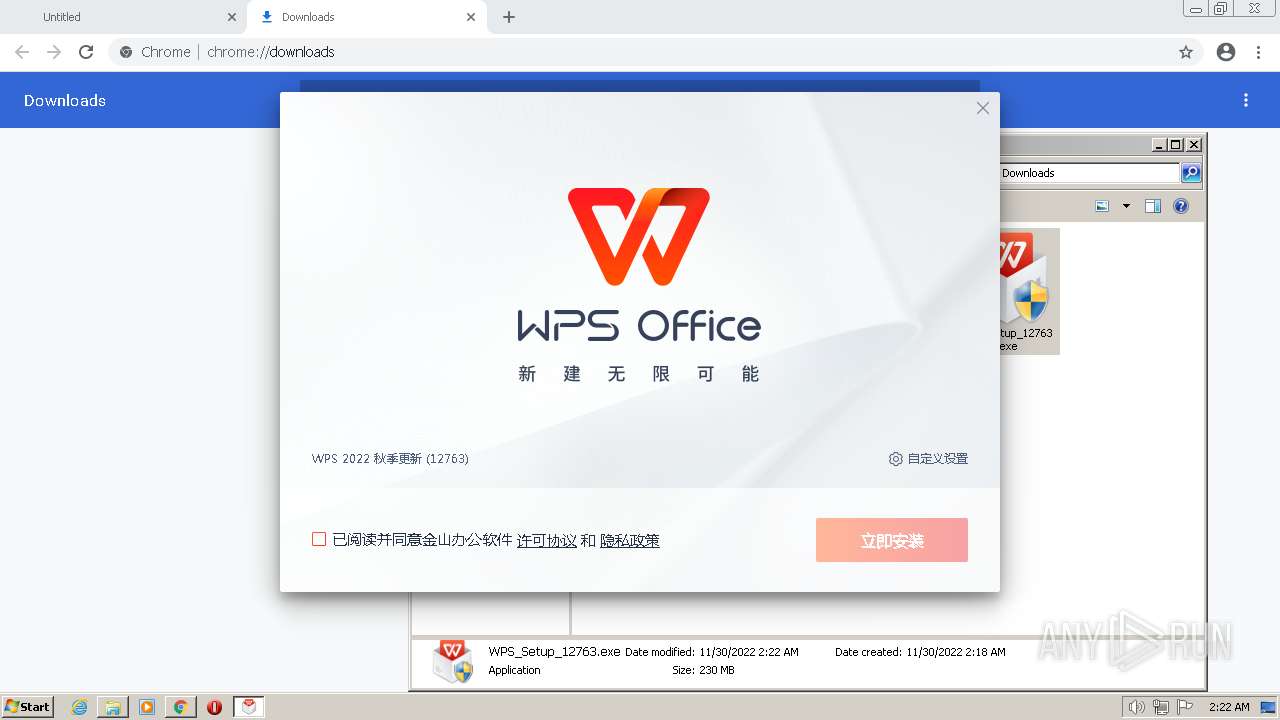
Task: Toggle the Explorer preview pane icon
Action: click(x=1153, y=206)
